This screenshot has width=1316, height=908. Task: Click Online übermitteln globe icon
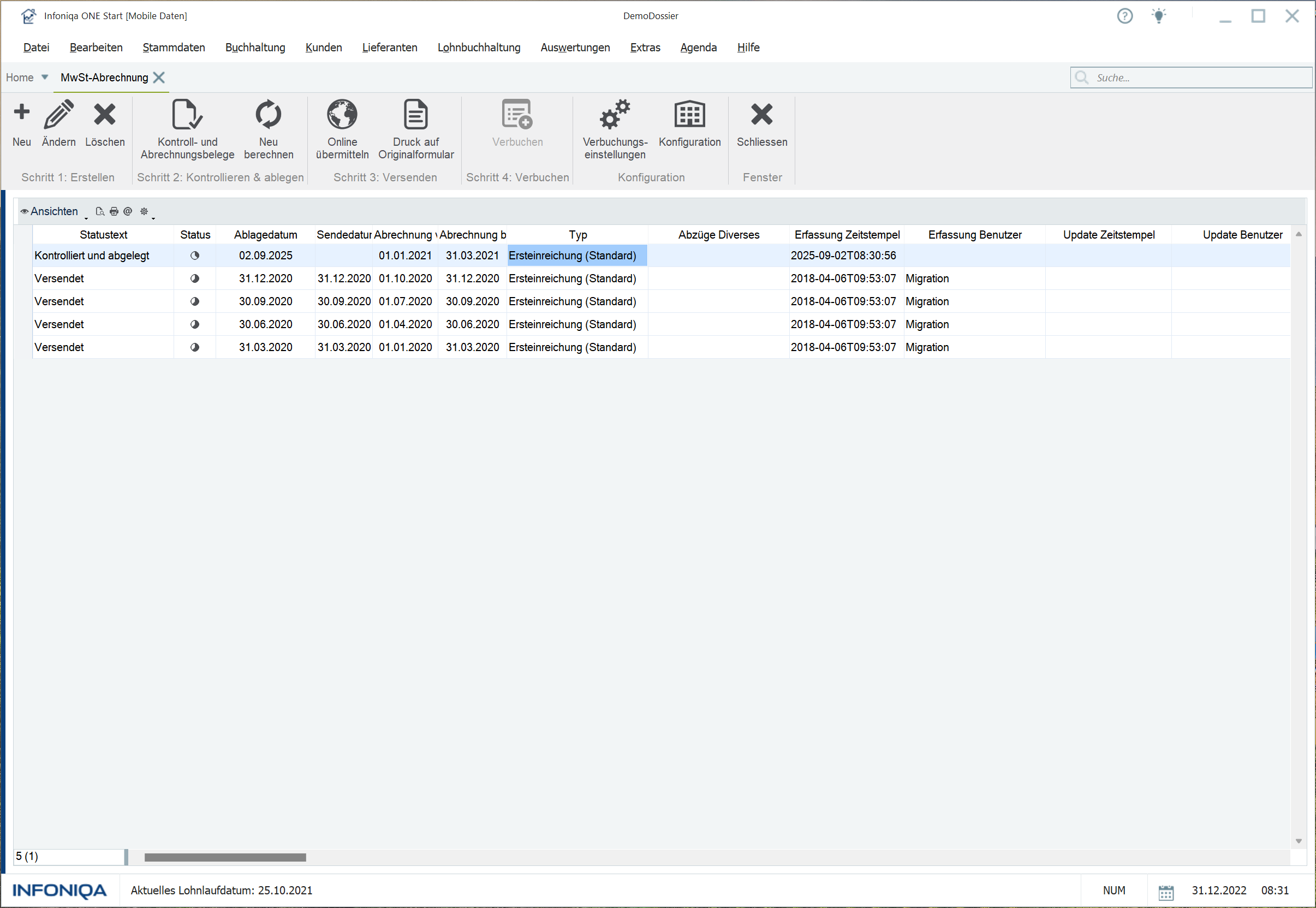[x=342, y=114]
